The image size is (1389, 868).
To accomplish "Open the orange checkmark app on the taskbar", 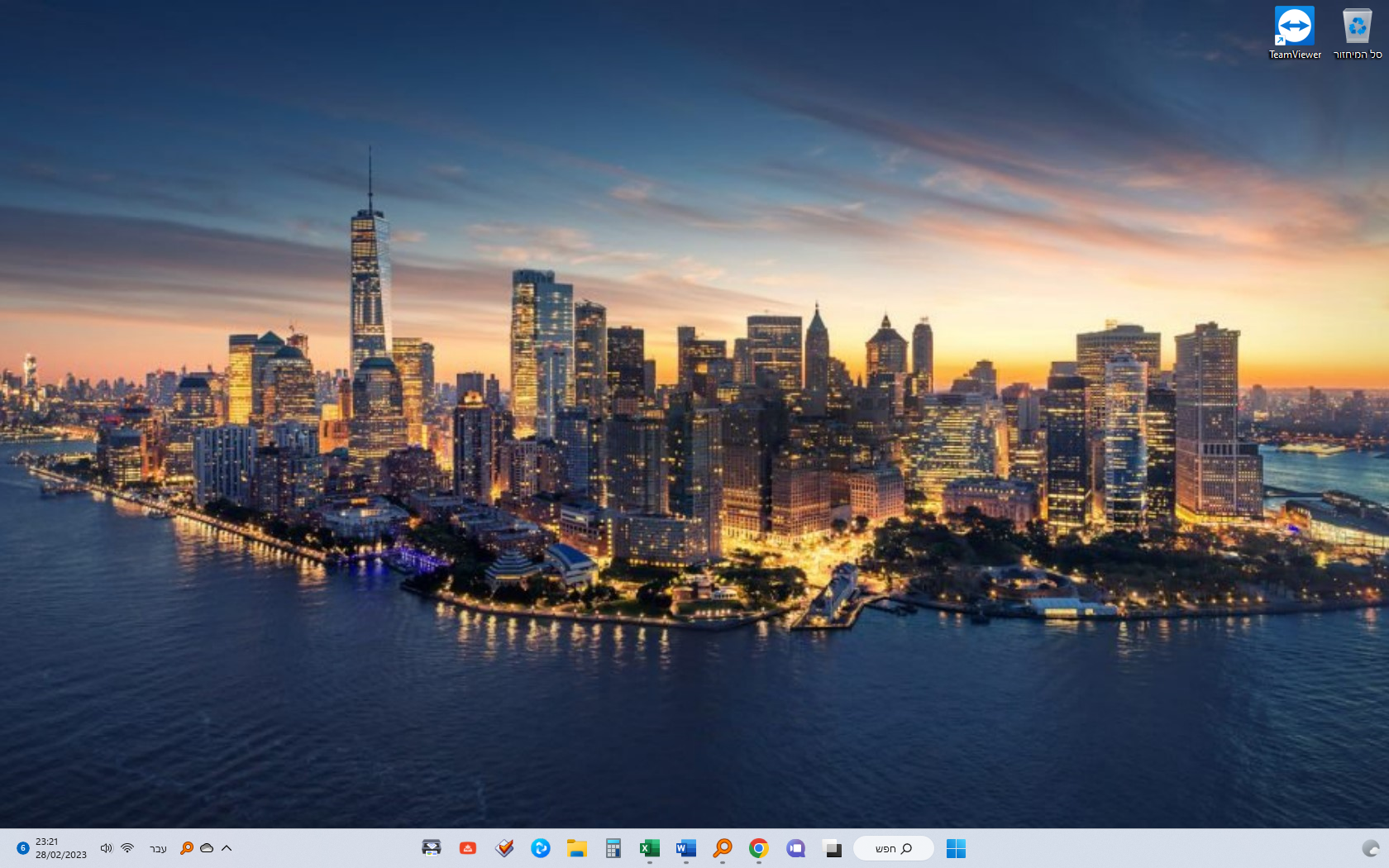I will (504, 848).
